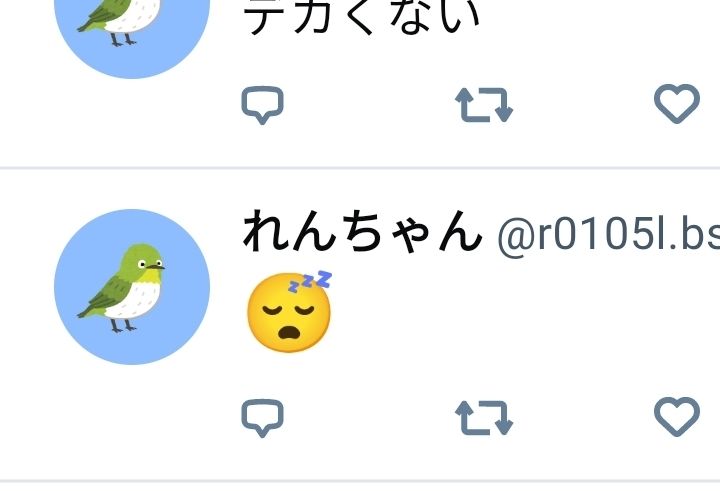Like れんちゃん's sleeping emoji post

click(x=677, y=417)
